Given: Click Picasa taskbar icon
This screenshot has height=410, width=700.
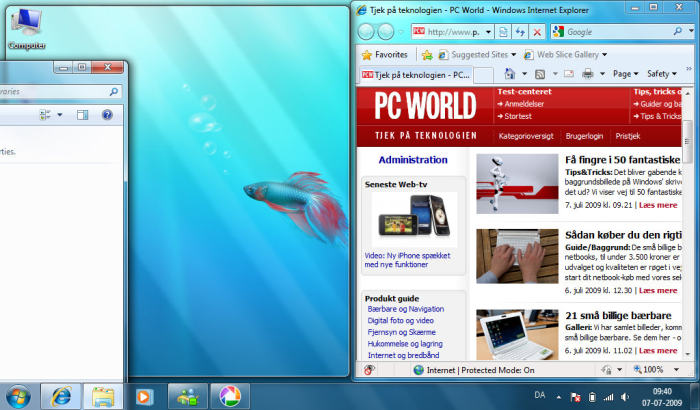Looking at the screenshot, I should click(x=230, y=396).
